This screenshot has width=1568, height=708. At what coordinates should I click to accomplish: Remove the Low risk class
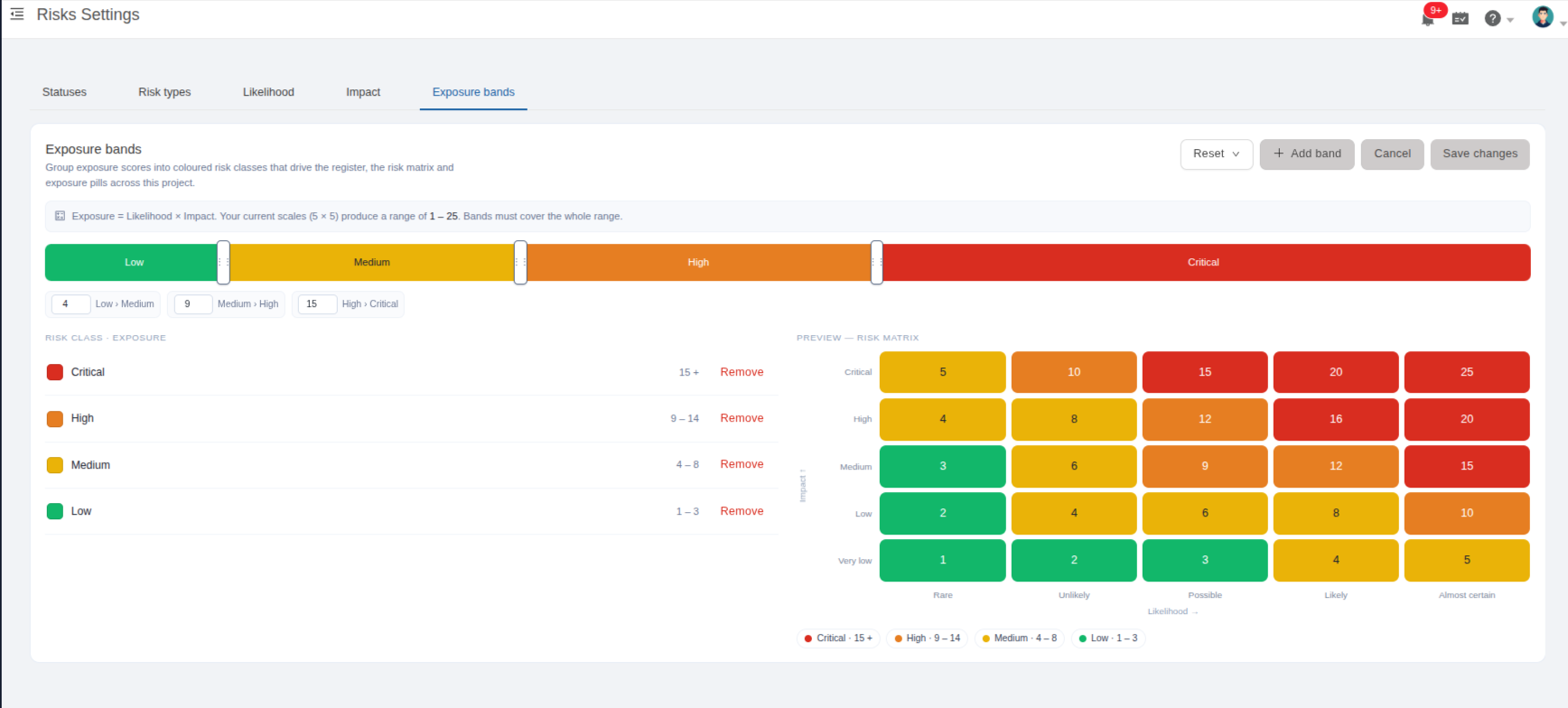tap(742, 511)
